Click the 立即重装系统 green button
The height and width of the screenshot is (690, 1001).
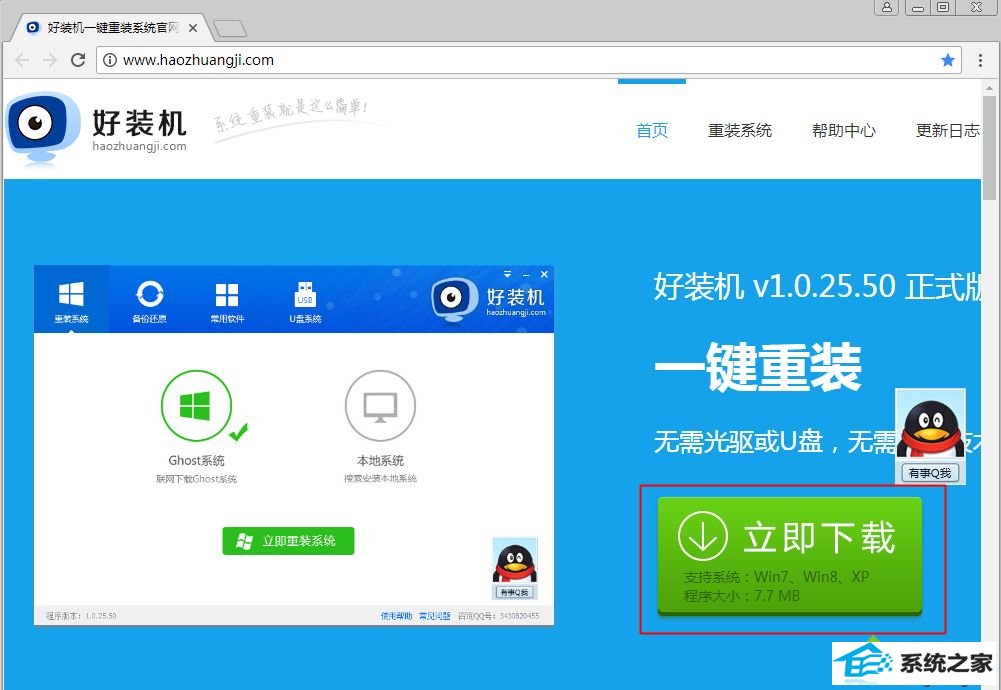[288, 541]
